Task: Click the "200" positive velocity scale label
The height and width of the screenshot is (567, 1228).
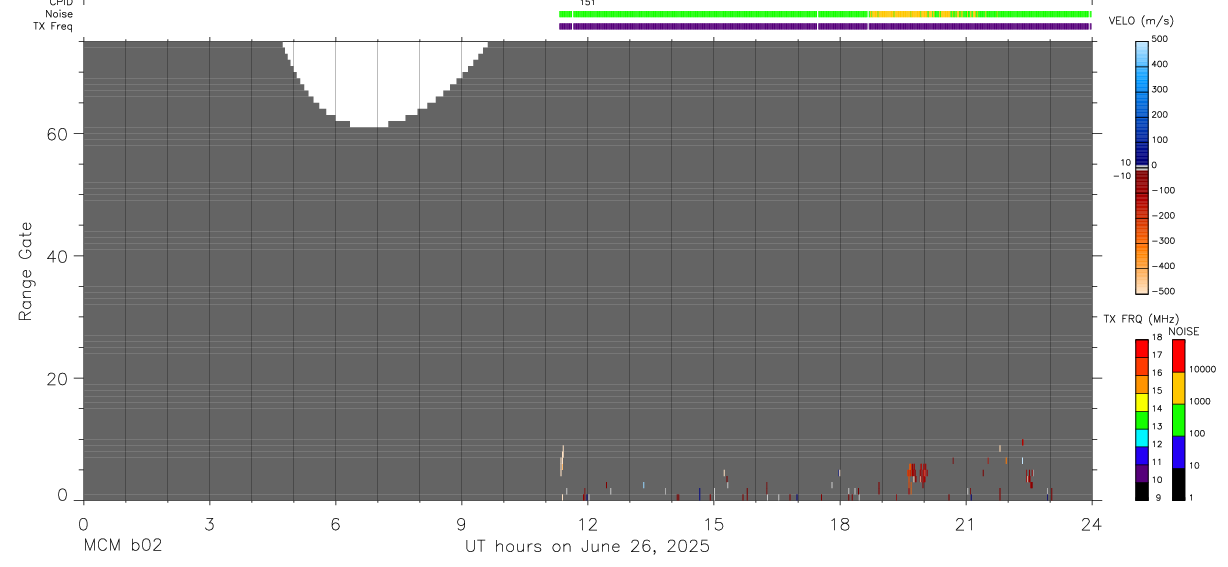Action: coord(1160,115)
